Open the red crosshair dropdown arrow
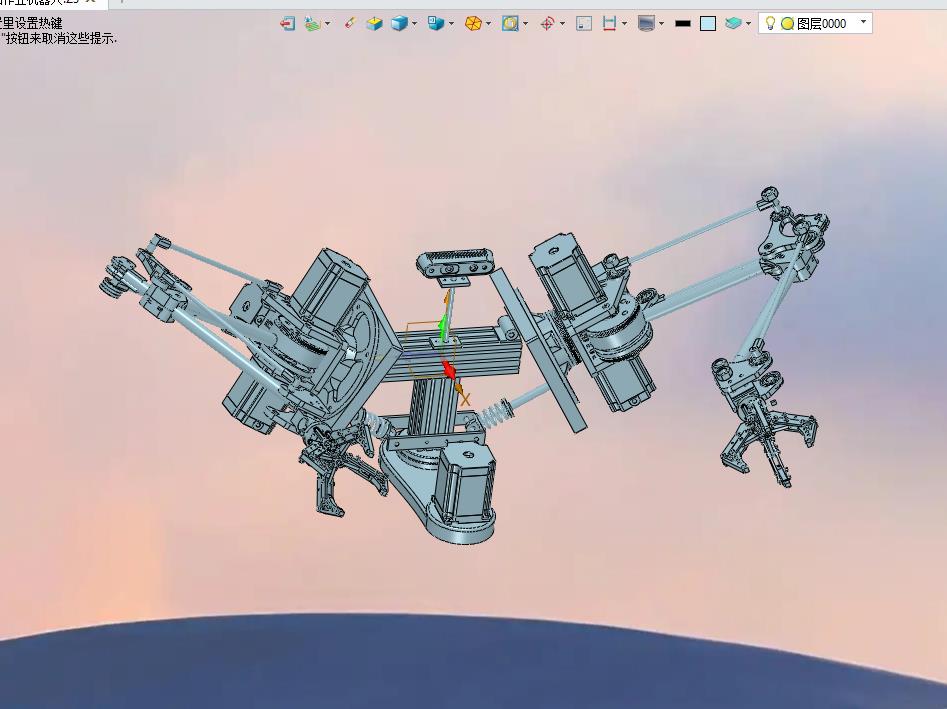The height and width of the screenshot is (709, 947). tap(562, 24)
